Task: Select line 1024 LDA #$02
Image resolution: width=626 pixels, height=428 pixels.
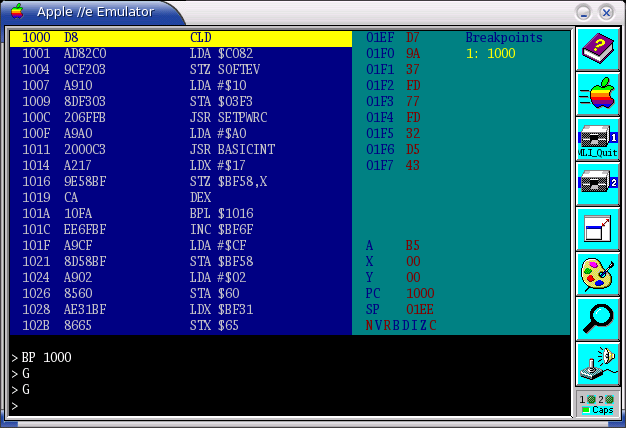Action: point(181,277)
